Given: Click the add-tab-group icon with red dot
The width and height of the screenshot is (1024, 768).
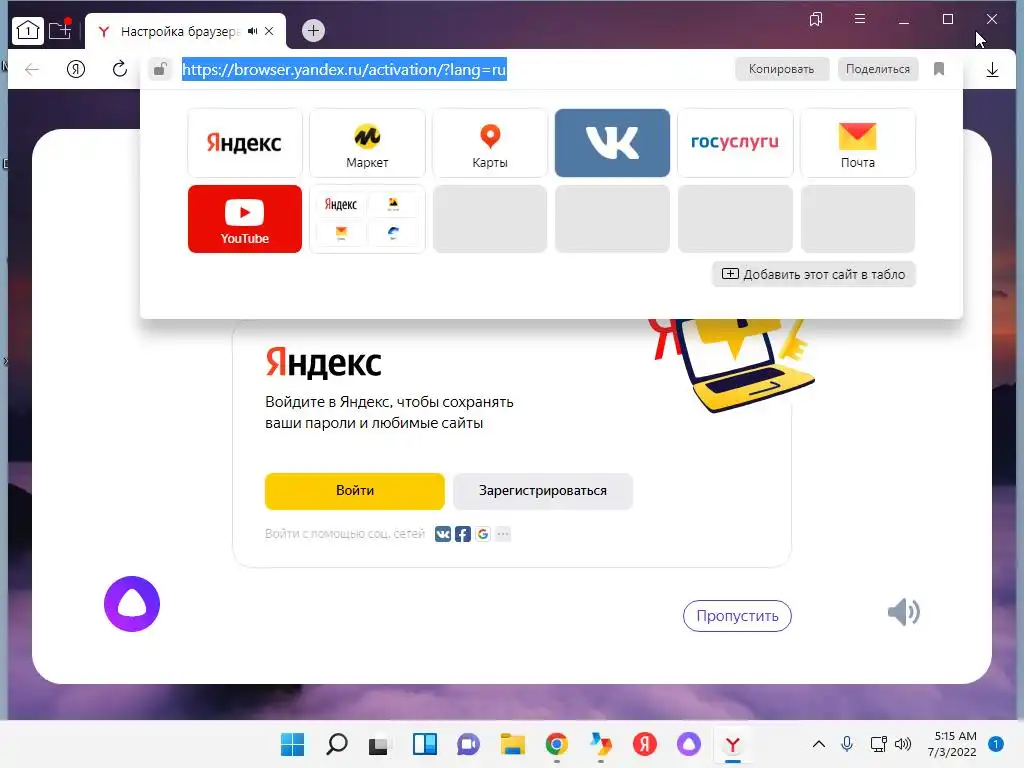Looking at the screenshot, I should coord(60,29).
